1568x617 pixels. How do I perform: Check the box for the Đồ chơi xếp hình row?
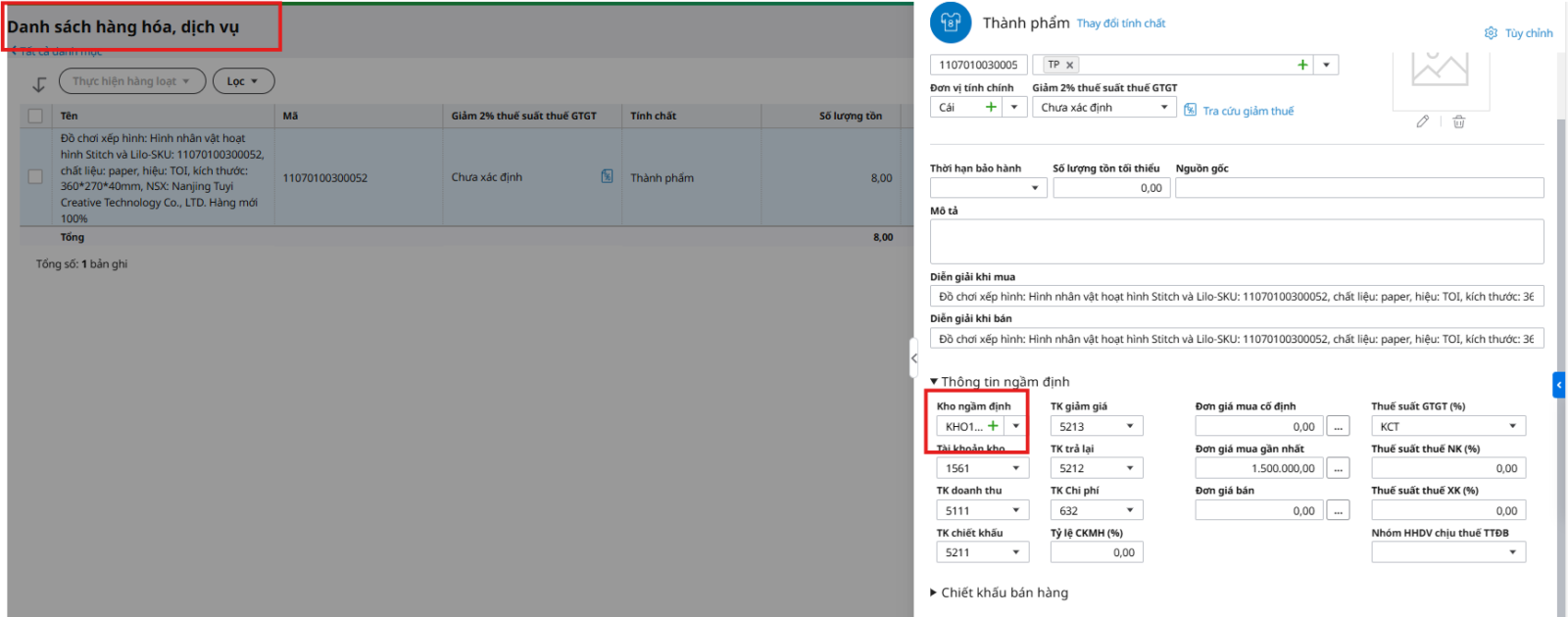(35, 177)
